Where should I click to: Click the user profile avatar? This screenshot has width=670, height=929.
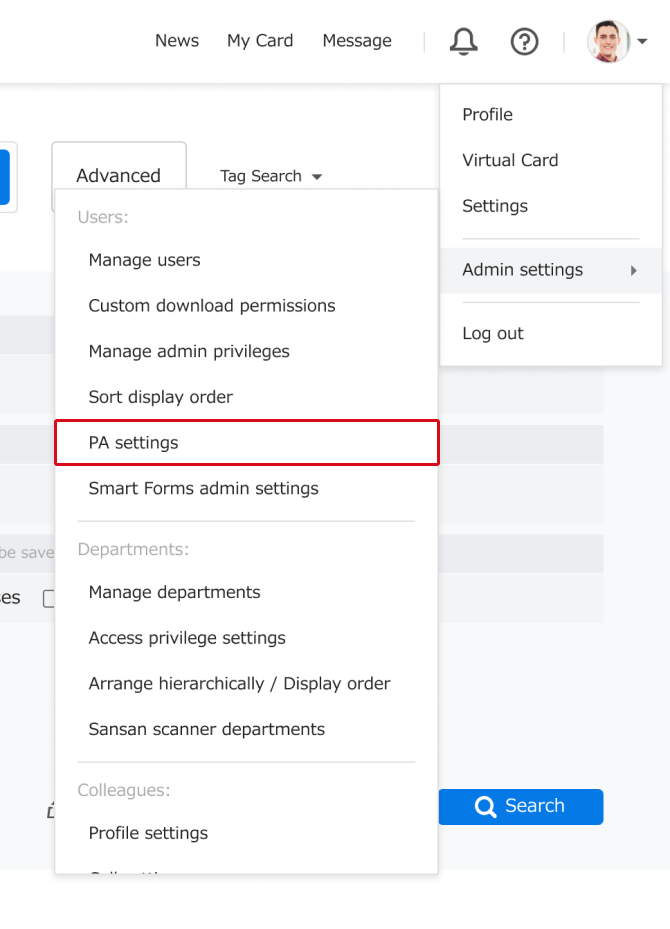point(608,41)
